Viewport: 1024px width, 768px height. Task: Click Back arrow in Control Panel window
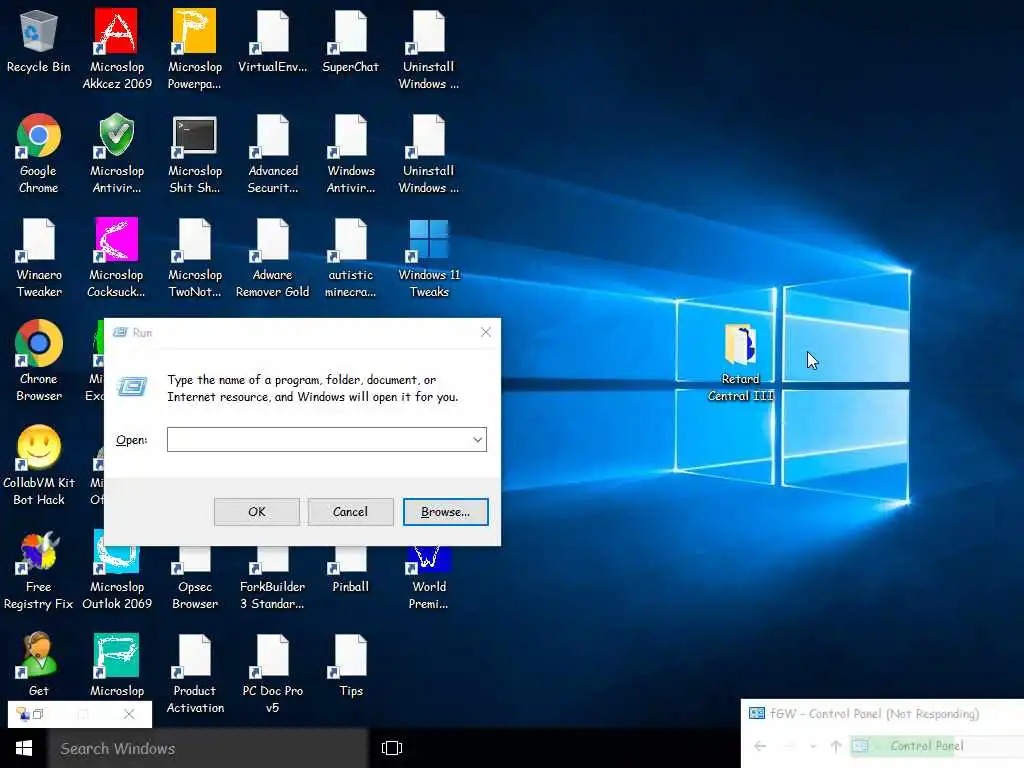click(x=760, y=746)
